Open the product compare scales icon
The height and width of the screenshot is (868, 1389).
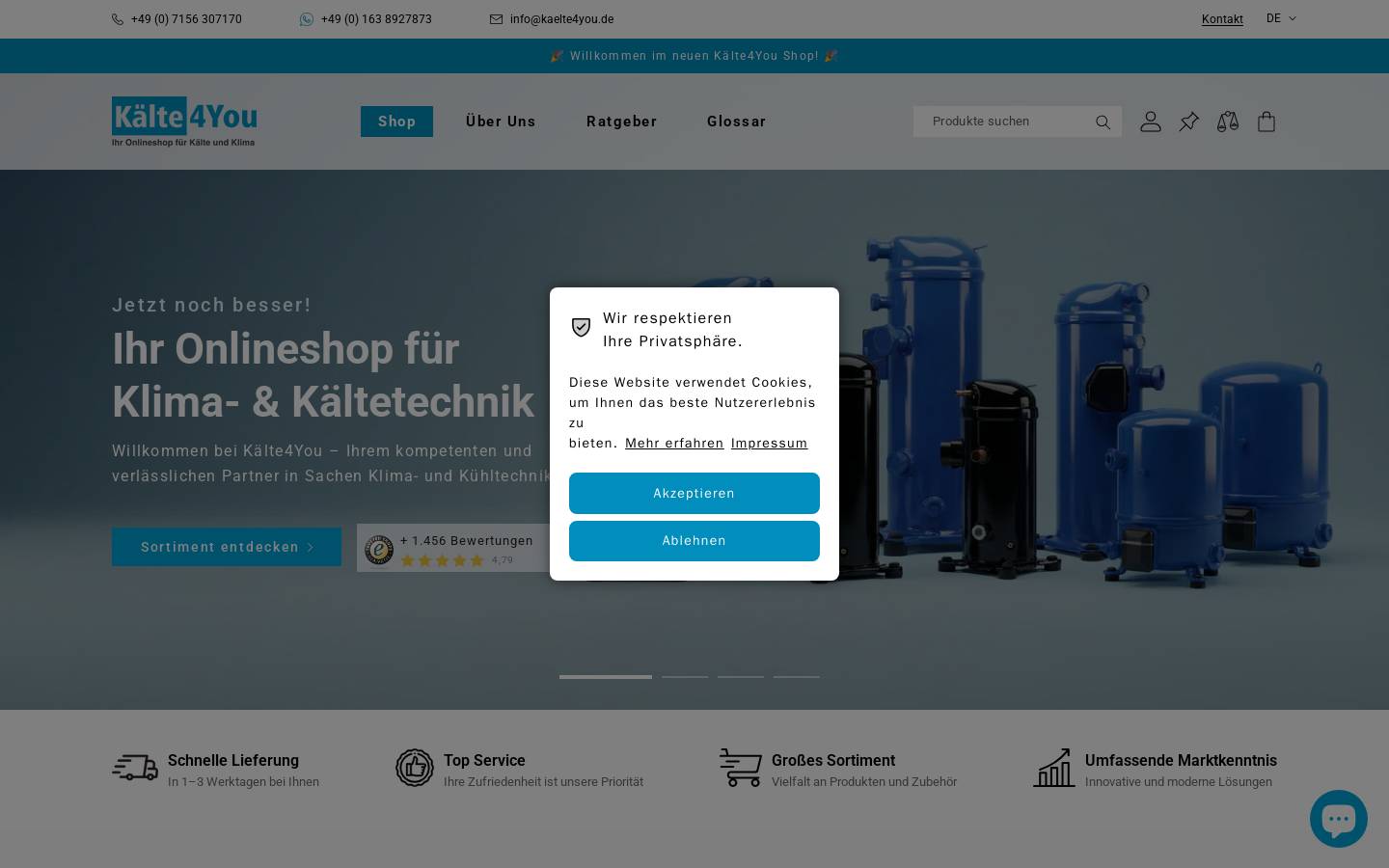click(x=1227, y=122)
